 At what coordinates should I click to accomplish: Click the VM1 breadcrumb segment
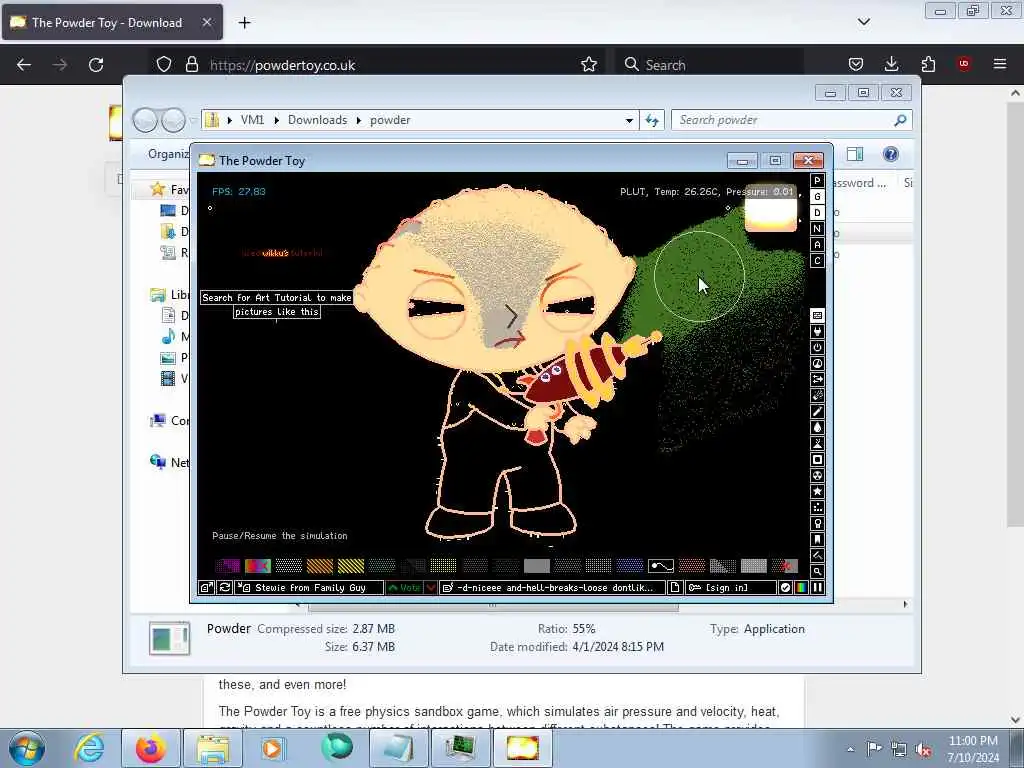pos(252,120)
